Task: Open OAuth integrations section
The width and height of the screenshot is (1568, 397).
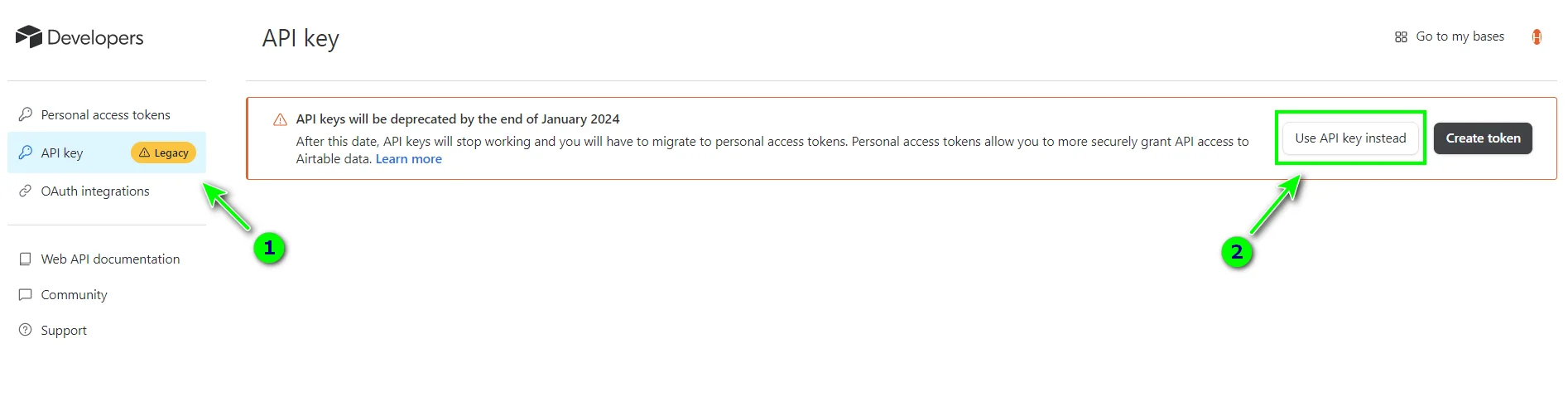Action: (95, 191)
